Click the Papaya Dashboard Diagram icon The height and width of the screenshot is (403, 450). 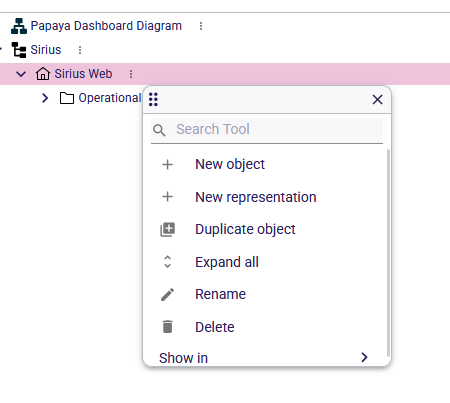19,26
